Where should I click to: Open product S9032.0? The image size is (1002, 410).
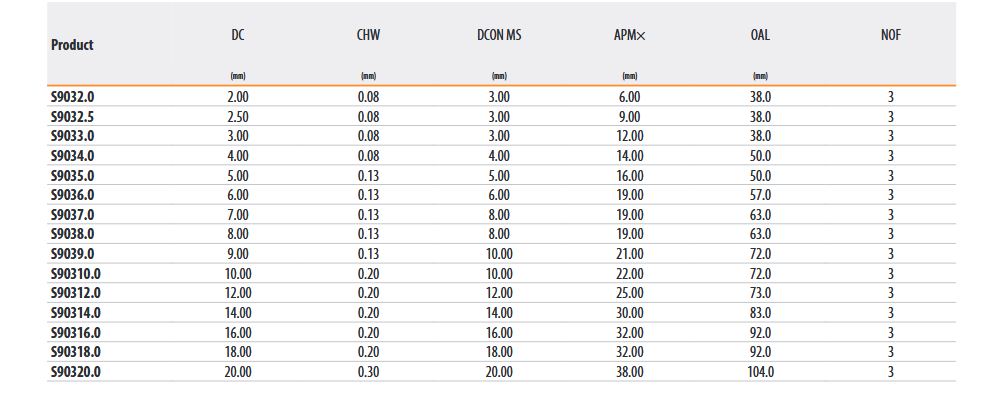[72, 97]
